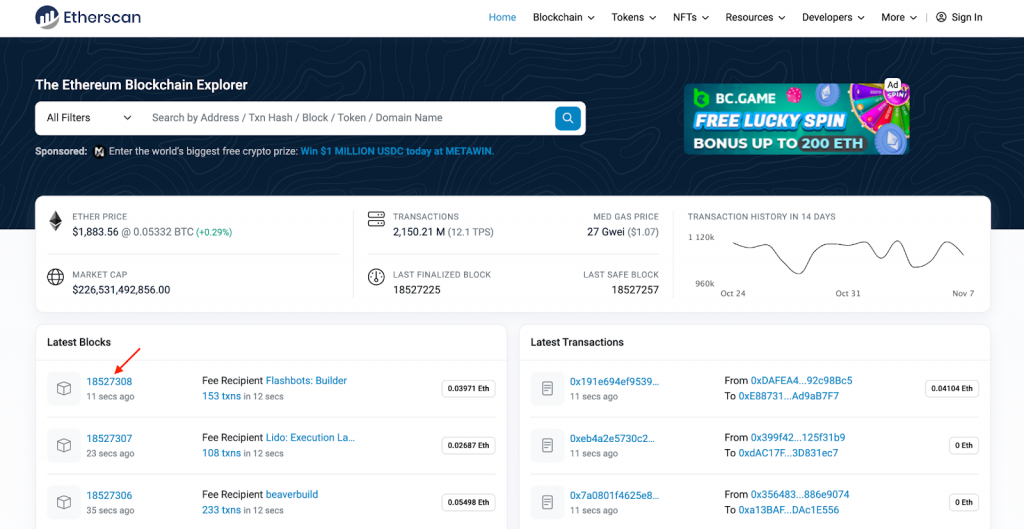Click the Etherscan logo
Image resolution: width=1024 pixels, height=529 pixels.
click(x=88, y=17)
